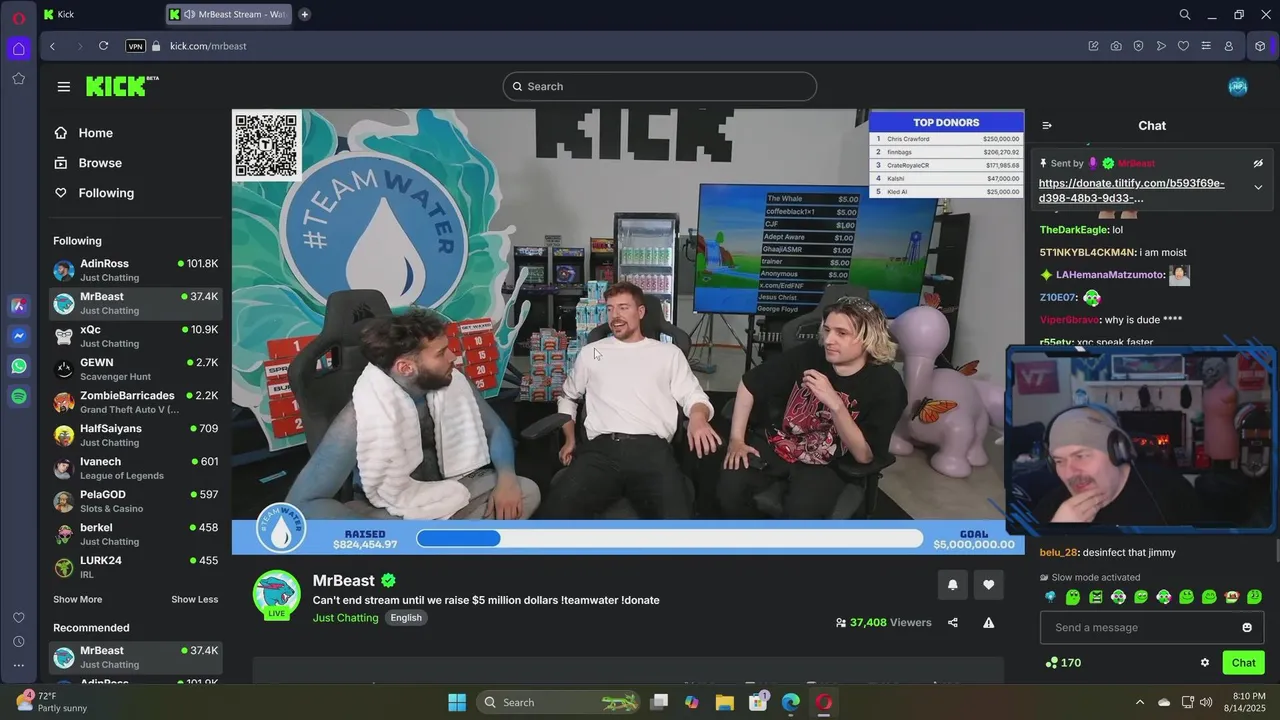1280x720 pixels.
Task: Open File Explorer from taskbar
Action: [725, 702]
